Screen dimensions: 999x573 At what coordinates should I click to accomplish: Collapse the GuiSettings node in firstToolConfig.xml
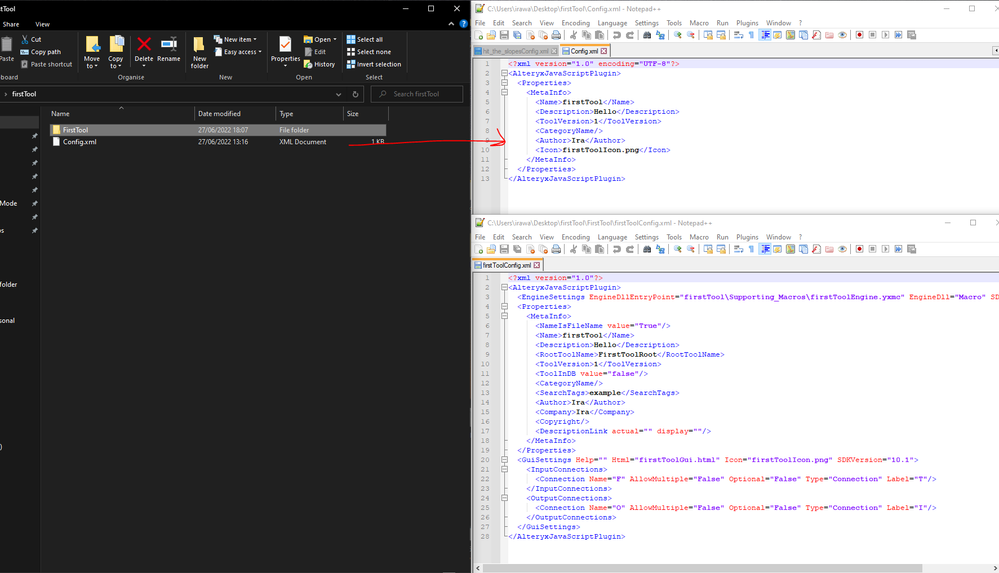(x=505, y=459)
